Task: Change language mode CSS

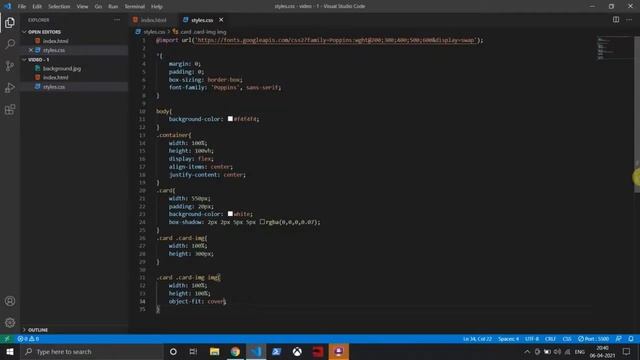Action: coord(567,339)
